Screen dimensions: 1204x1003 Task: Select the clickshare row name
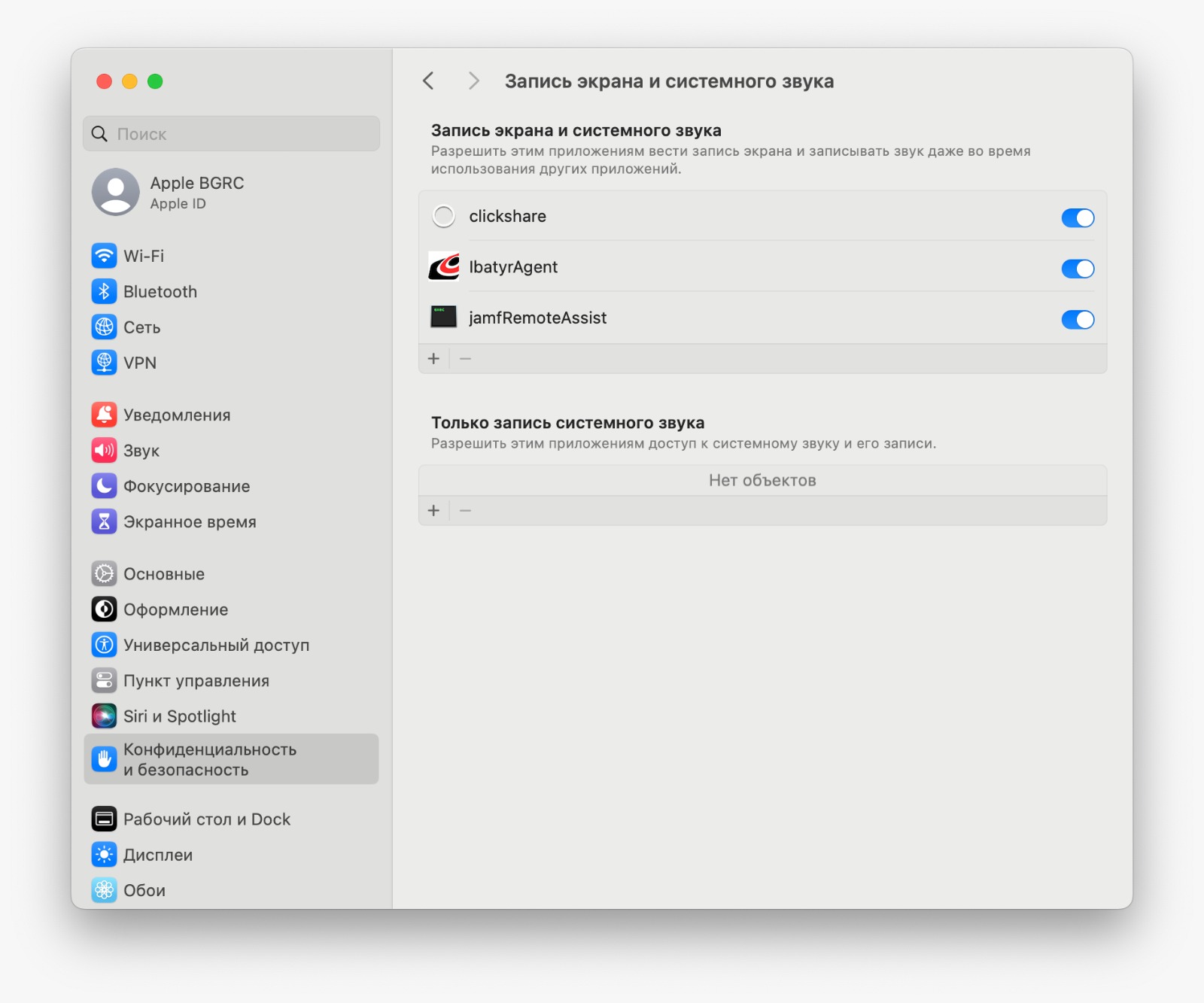[x=508, y=217]
